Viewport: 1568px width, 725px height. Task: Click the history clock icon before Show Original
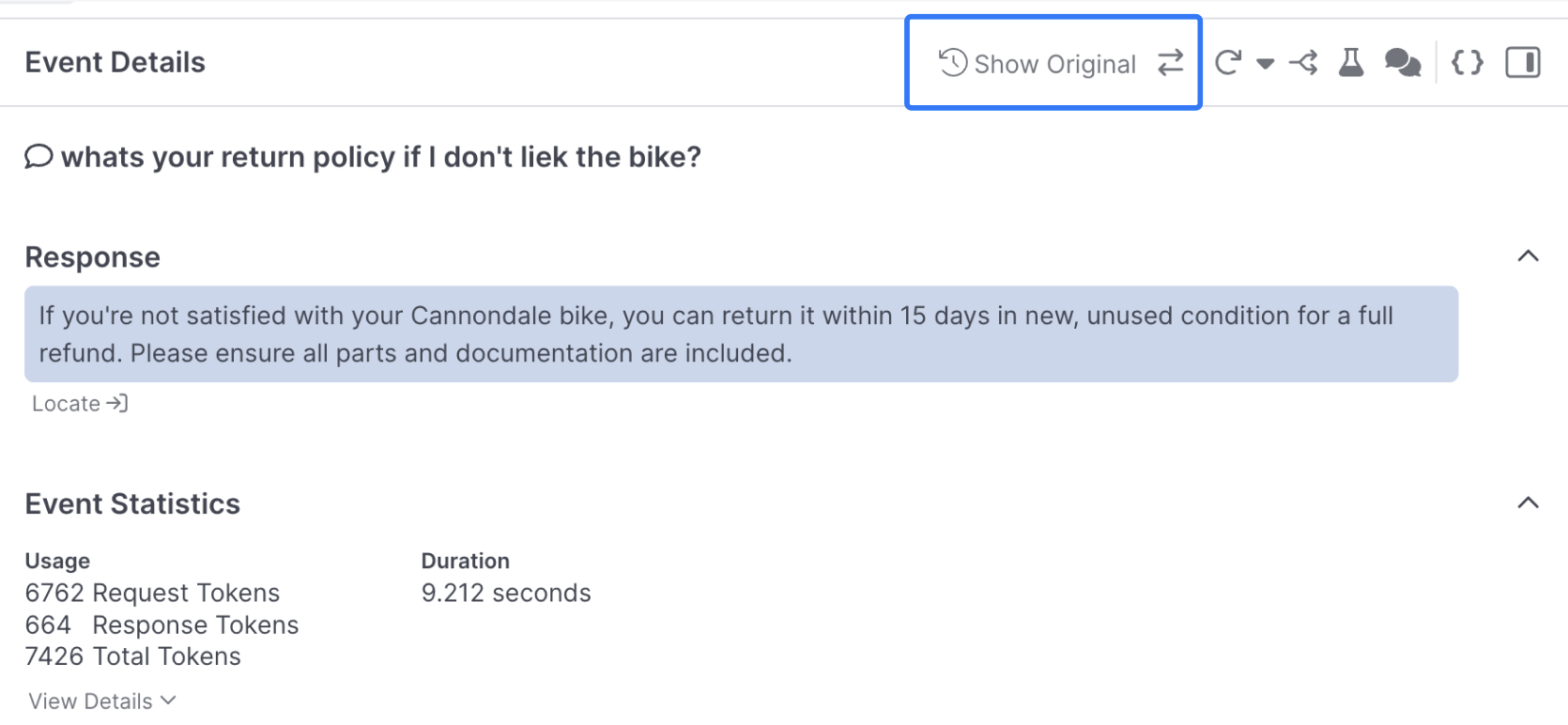click(x=953, y=62)
